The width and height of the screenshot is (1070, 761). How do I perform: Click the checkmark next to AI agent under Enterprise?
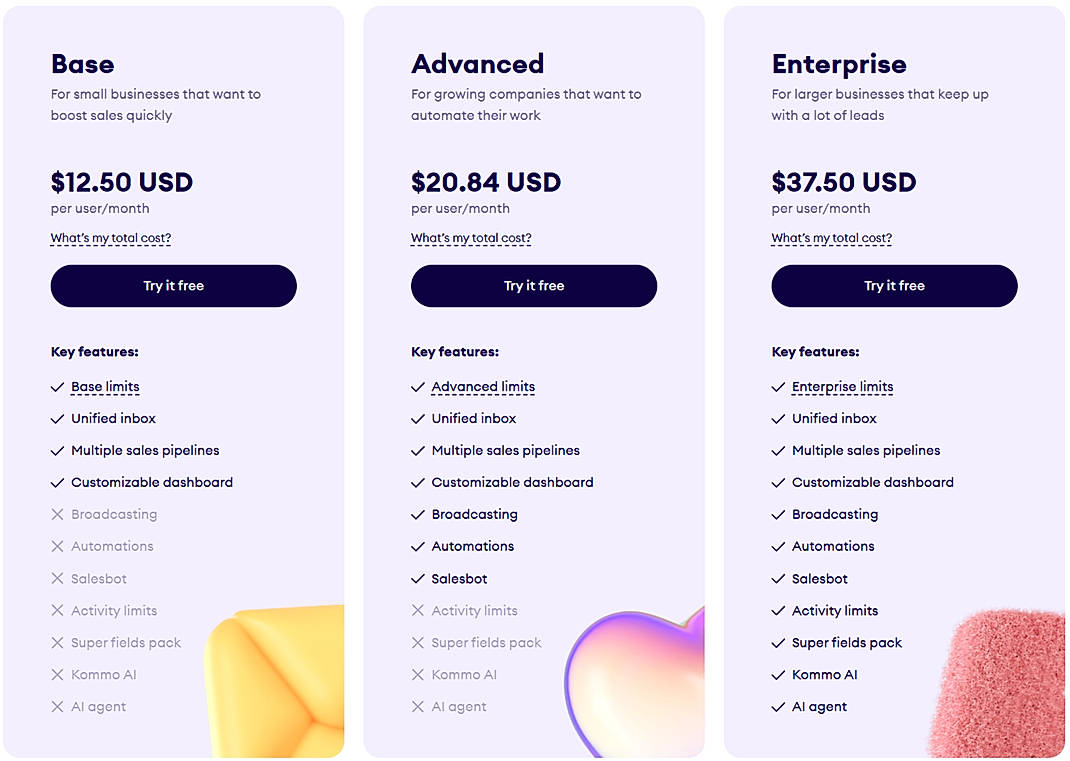click(778, 706)
